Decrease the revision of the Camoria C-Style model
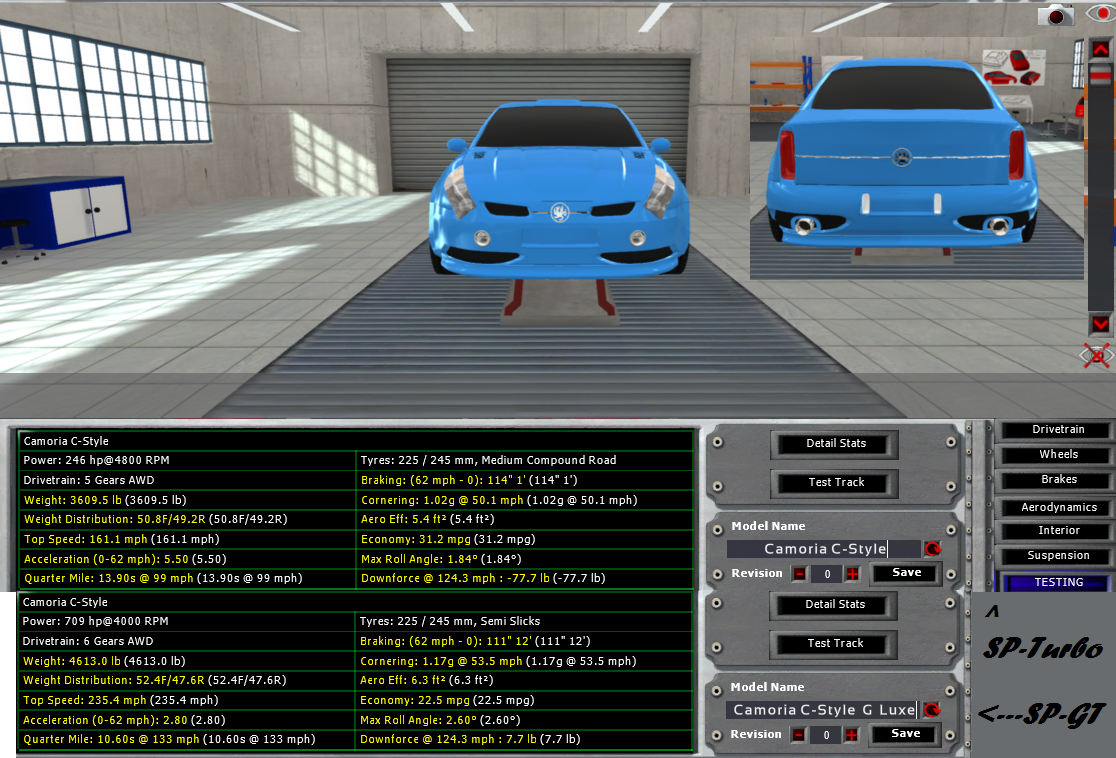Image resolution: width=1116 pixels, height=758 pixels. [x=799, y=574]
